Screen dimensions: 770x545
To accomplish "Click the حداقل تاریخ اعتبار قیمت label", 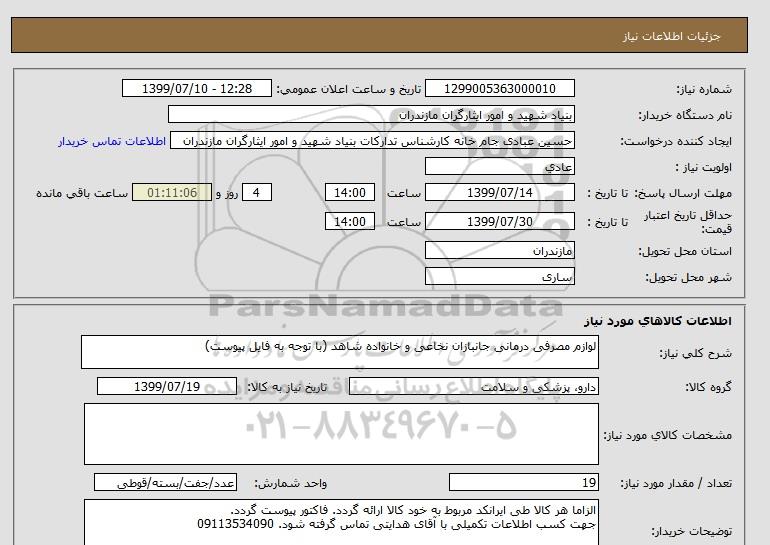I will pyautogui.click(x=688, y=222).
